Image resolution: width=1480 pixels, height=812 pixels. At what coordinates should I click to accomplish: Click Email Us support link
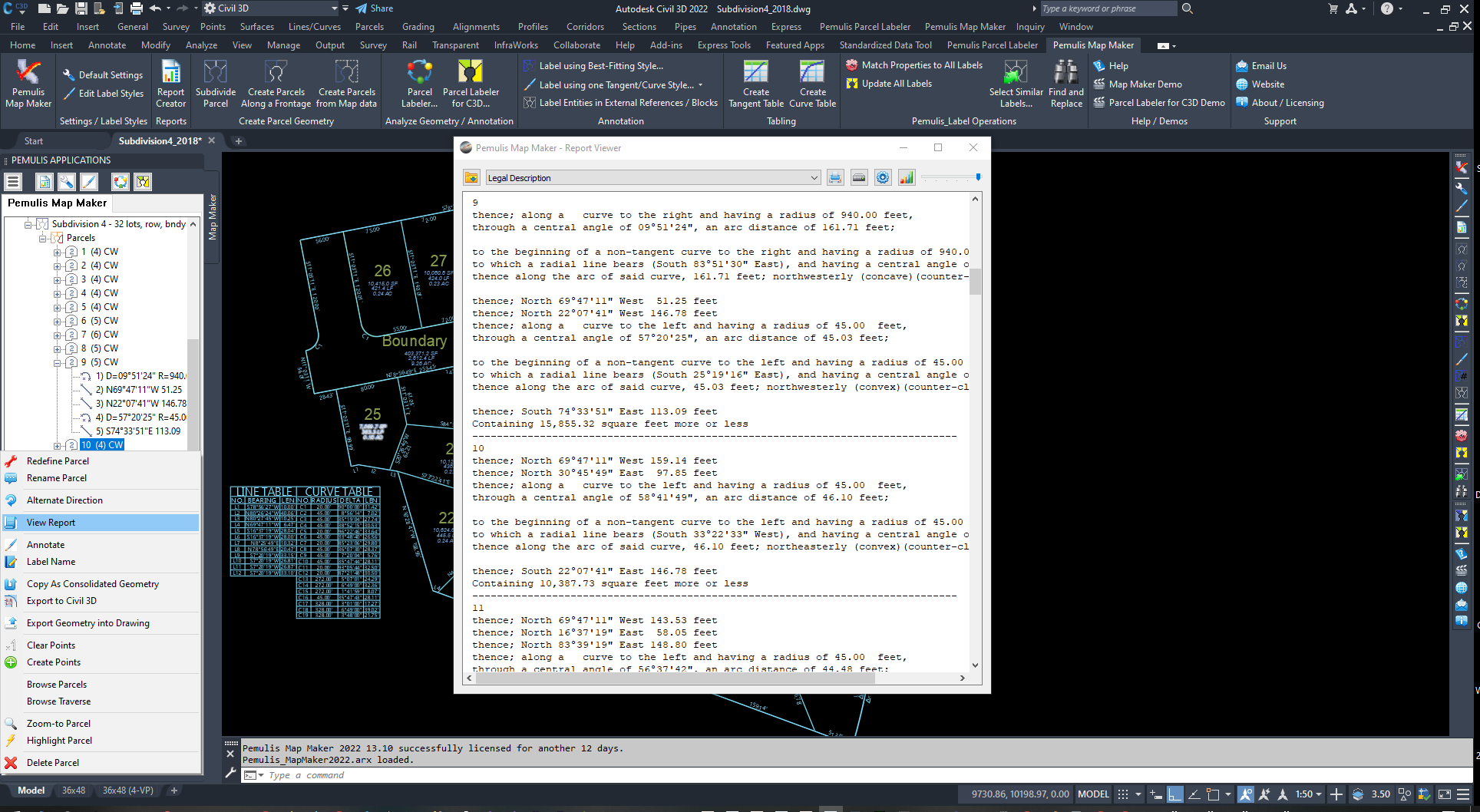pos(1261,66)
